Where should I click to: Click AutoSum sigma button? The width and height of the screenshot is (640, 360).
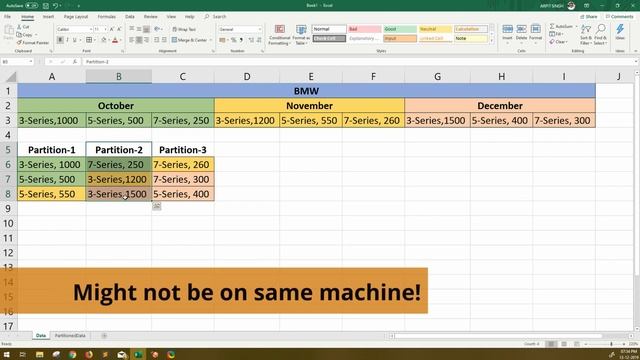(x=561, y=27)
